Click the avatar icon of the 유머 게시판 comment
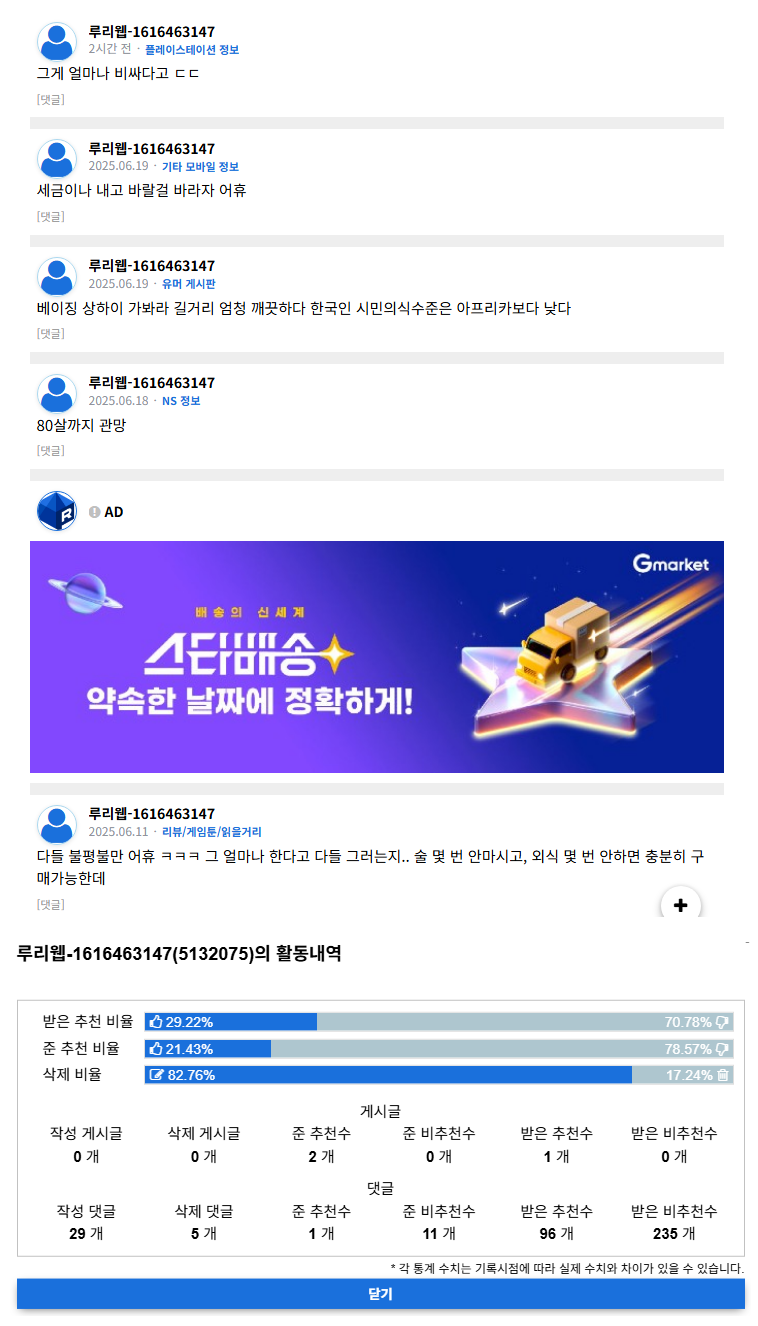 coord(57,276)
